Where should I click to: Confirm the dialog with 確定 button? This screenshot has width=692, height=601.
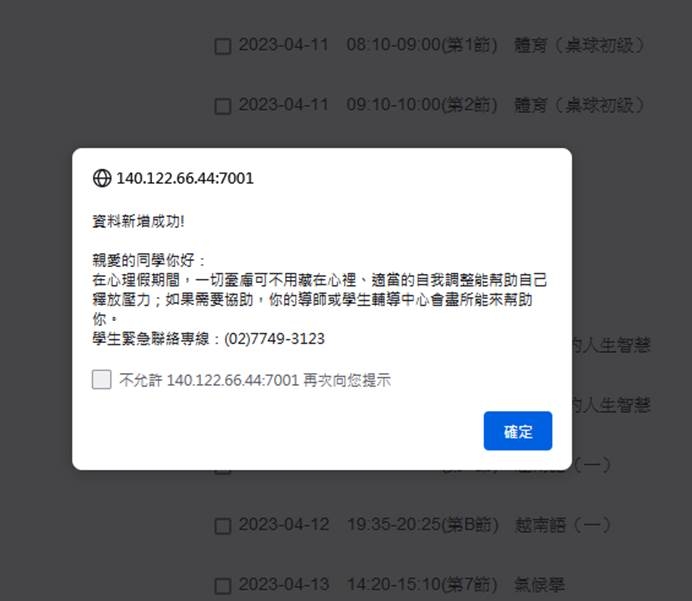[x=518, y=431]
